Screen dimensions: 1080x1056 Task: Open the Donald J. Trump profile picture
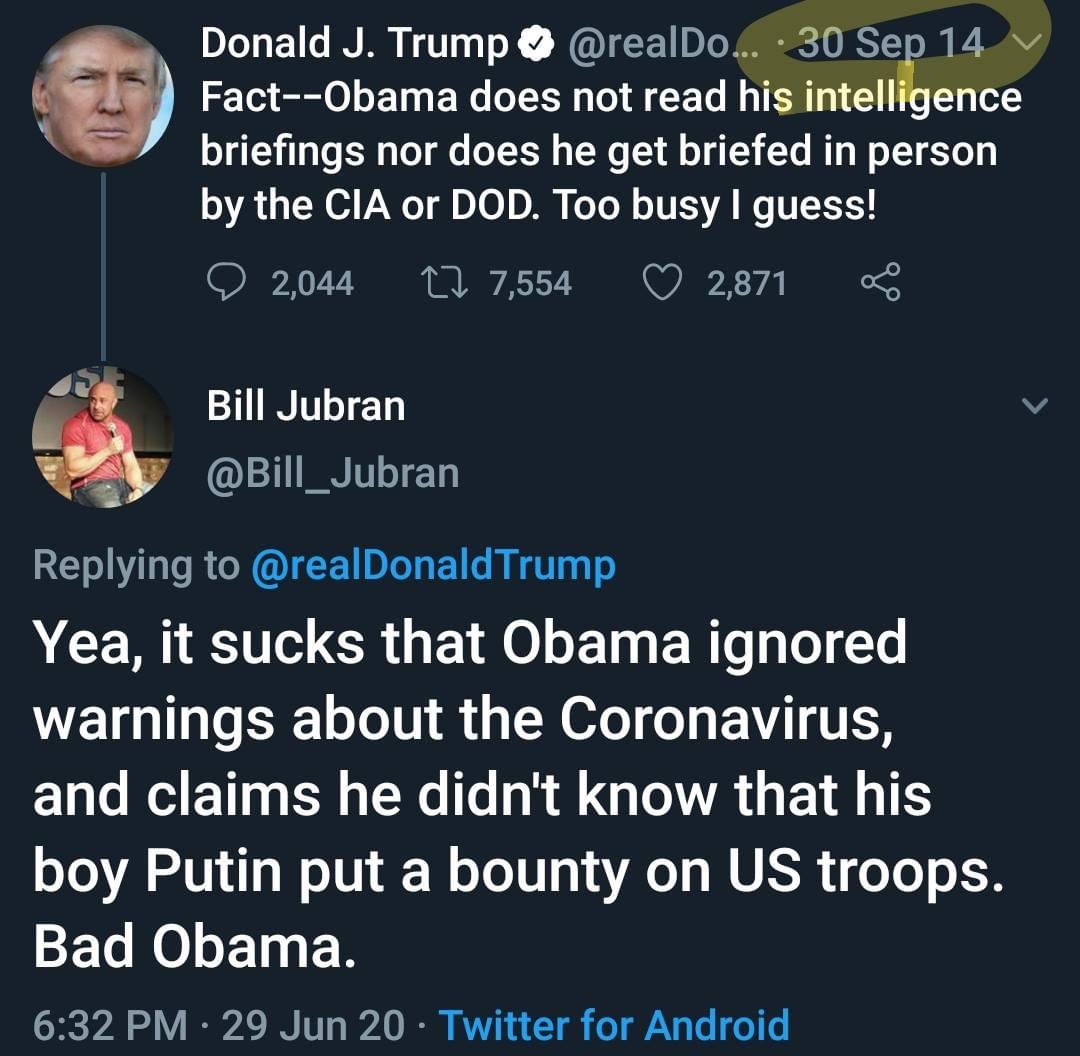click(103, 96)
